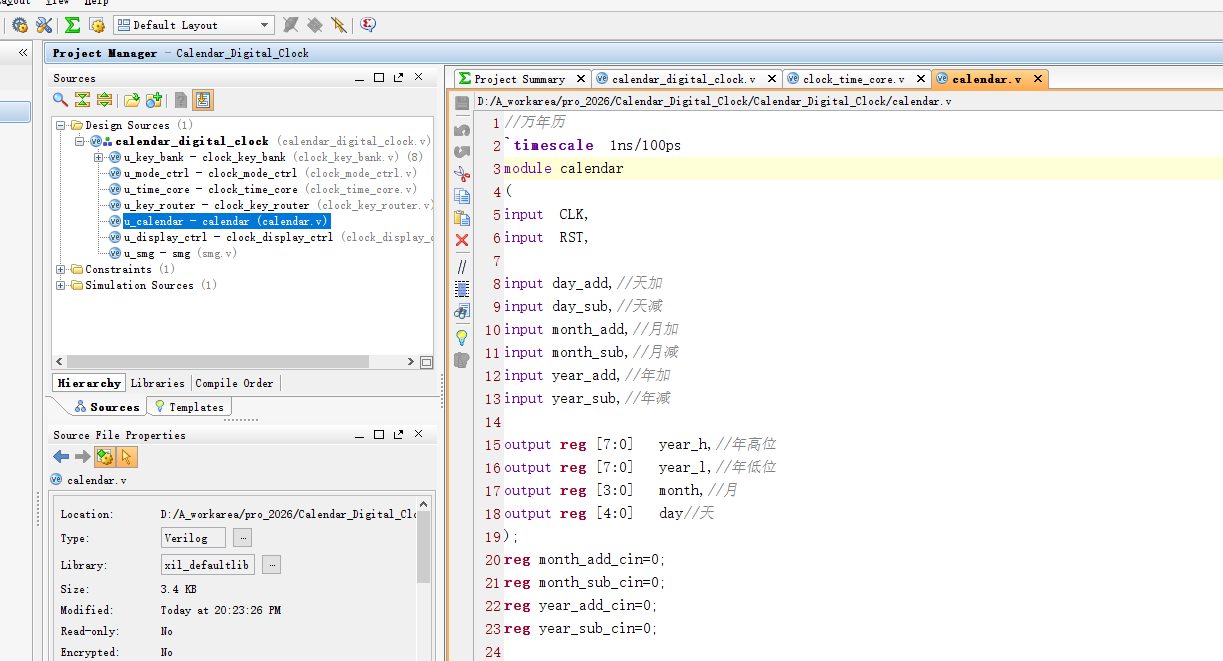The width and height of the screenshot is (1223, 661).
Task: Go forward with gray right arrow in Properties
Action: 83,457
